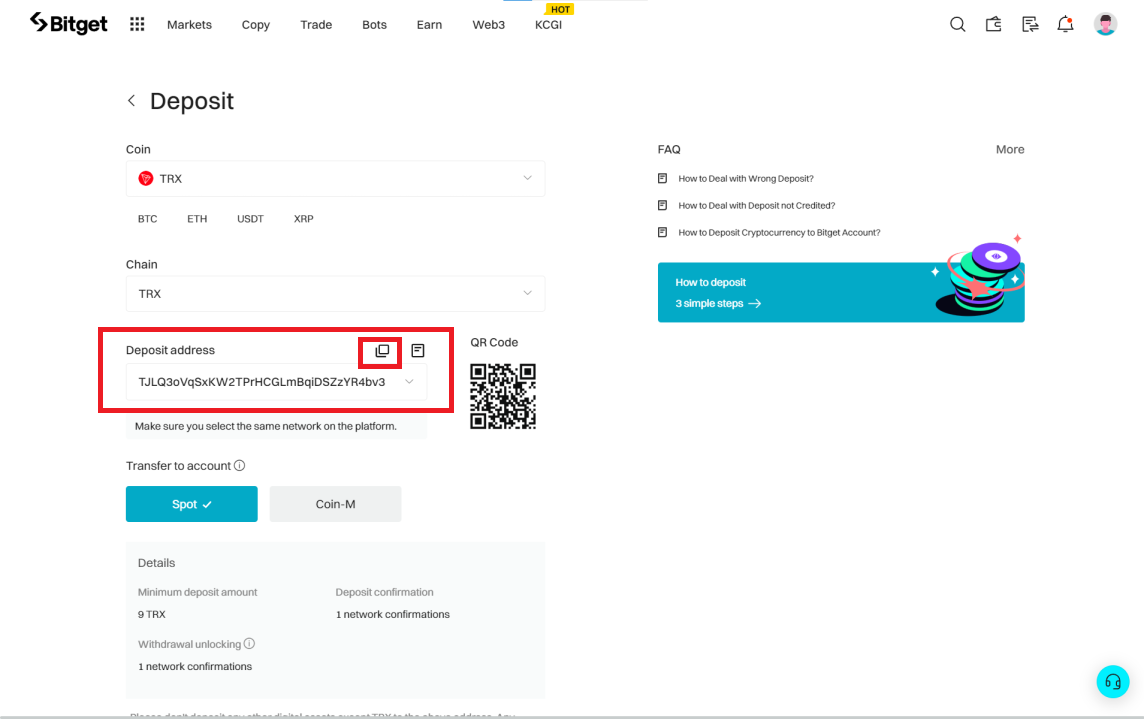The image size is (1144, 720).
Task: Open the Web3 menu
Action: tap(488, 25)
